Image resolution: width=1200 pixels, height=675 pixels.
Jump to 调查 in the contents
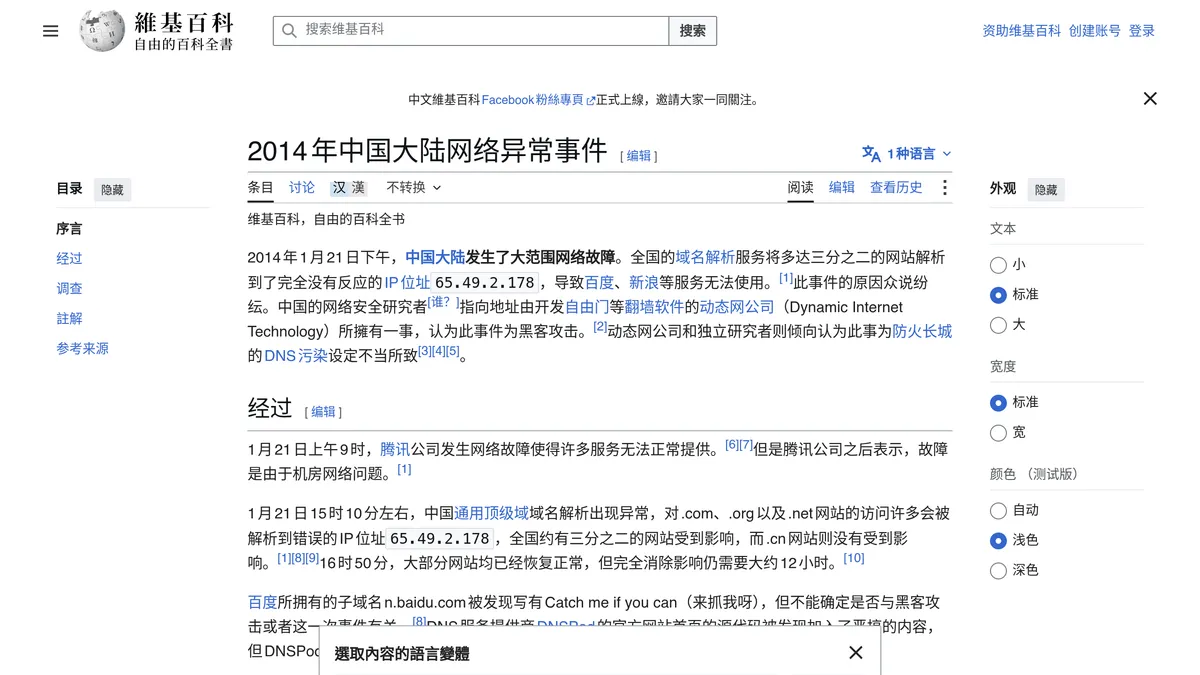pyautogui.click(x=69, y=289)
